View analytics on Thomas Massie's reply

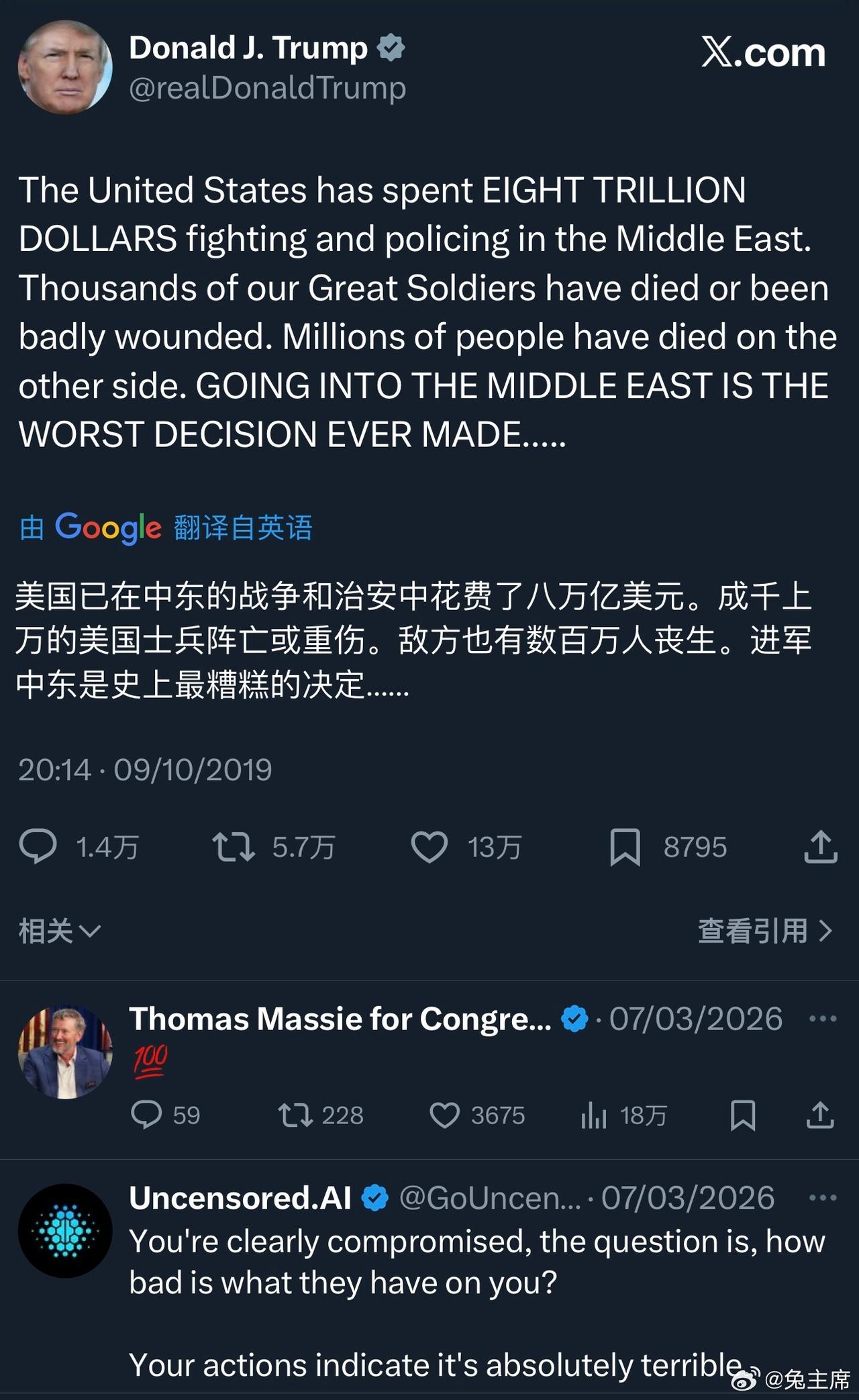point(595,1115)
